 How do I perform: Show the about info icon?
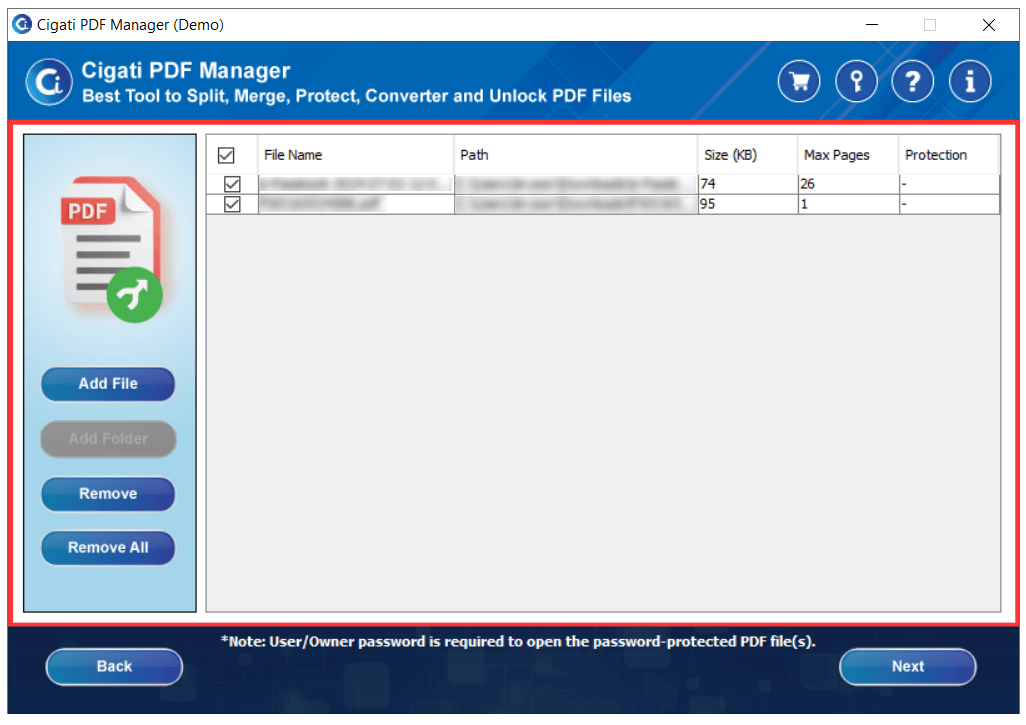[970, 82]
